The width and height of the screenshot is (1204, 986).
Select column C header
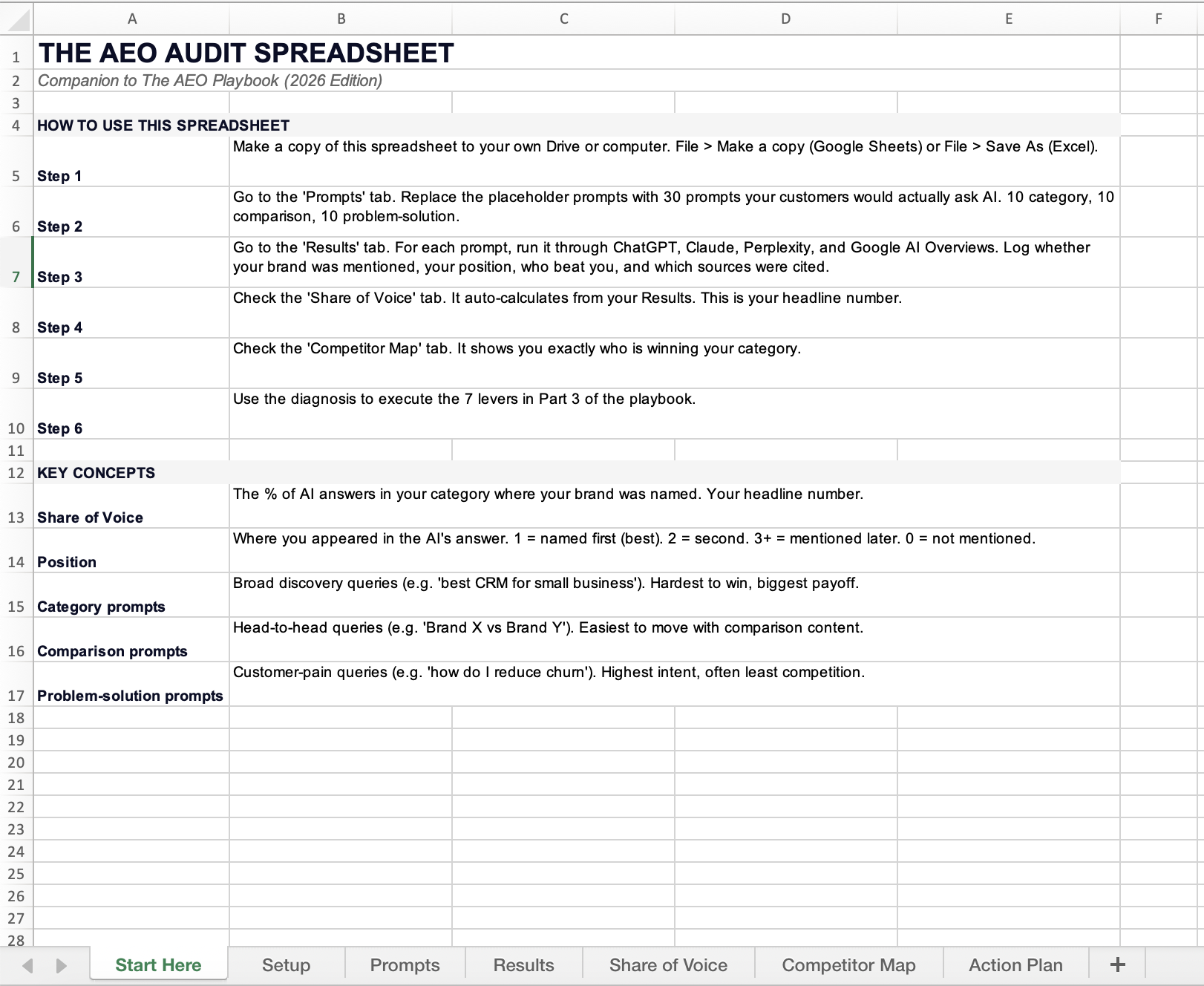563,19
